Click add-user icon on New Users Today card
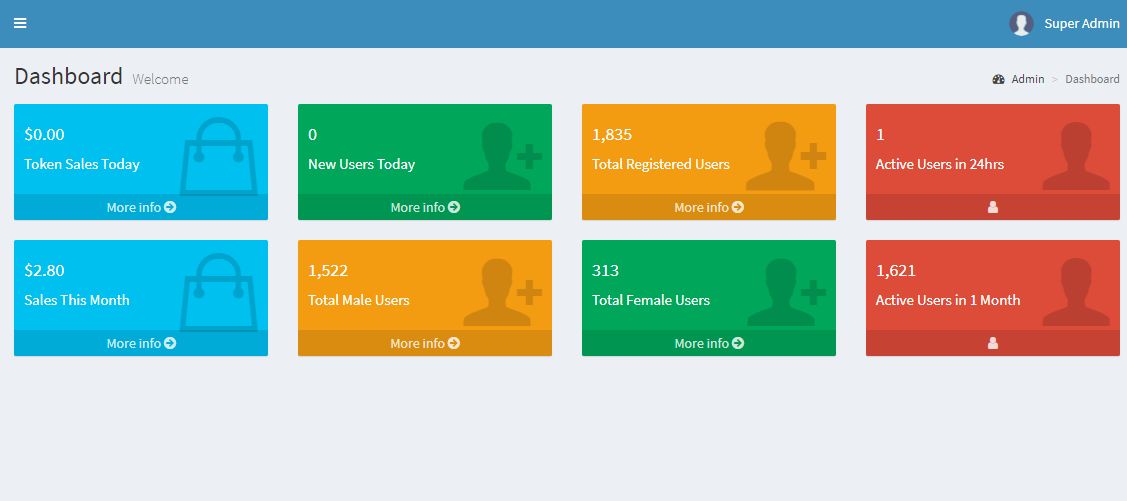Image resolution: width=1127 pixels, height=501 pixels. [502, 156]
